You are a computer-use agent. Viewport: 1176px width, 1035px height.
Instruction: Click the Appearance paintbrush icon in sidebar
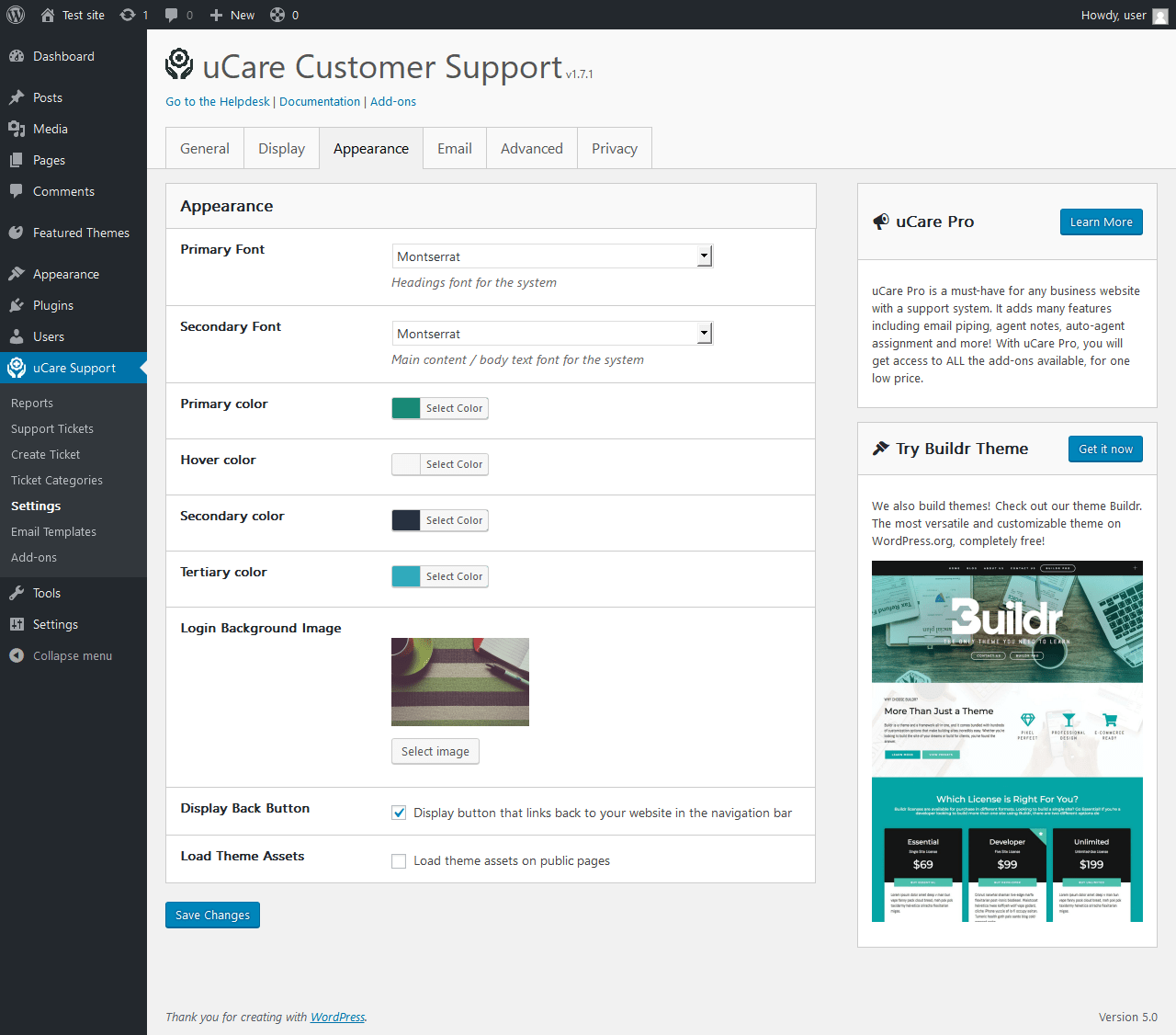17,274
